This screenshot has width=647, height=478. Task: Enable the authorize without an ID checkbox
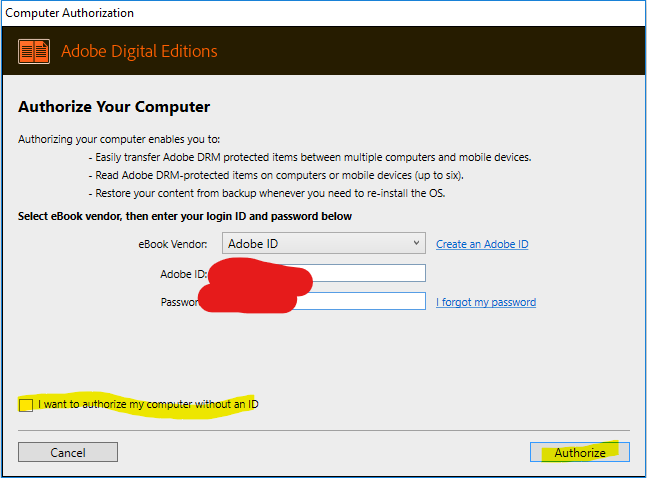point(25,404)
